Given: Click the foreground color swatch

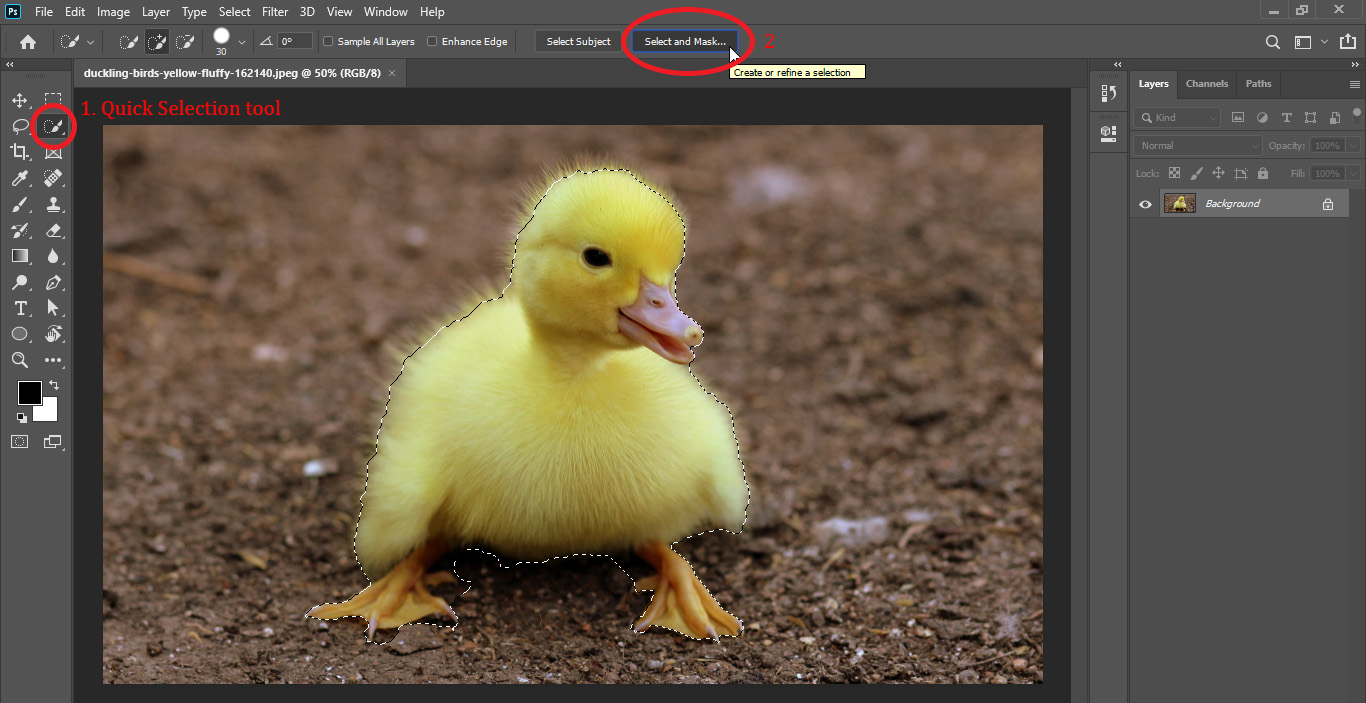Looking at the screenshot, I should pyautogui.click(x=29, y=392).
